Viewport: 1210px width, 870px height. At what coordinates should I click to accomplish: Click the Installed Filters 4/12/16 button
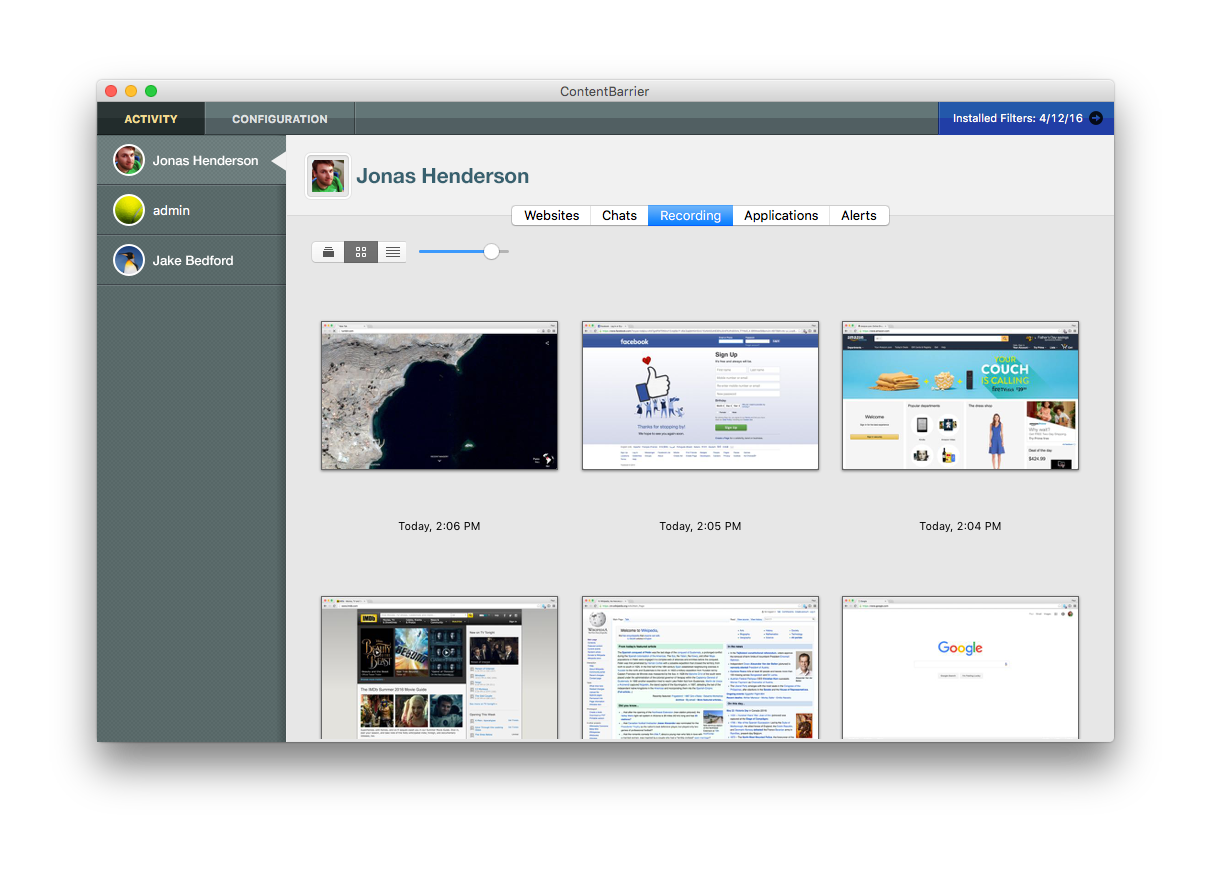click(x=1017, y=118)
